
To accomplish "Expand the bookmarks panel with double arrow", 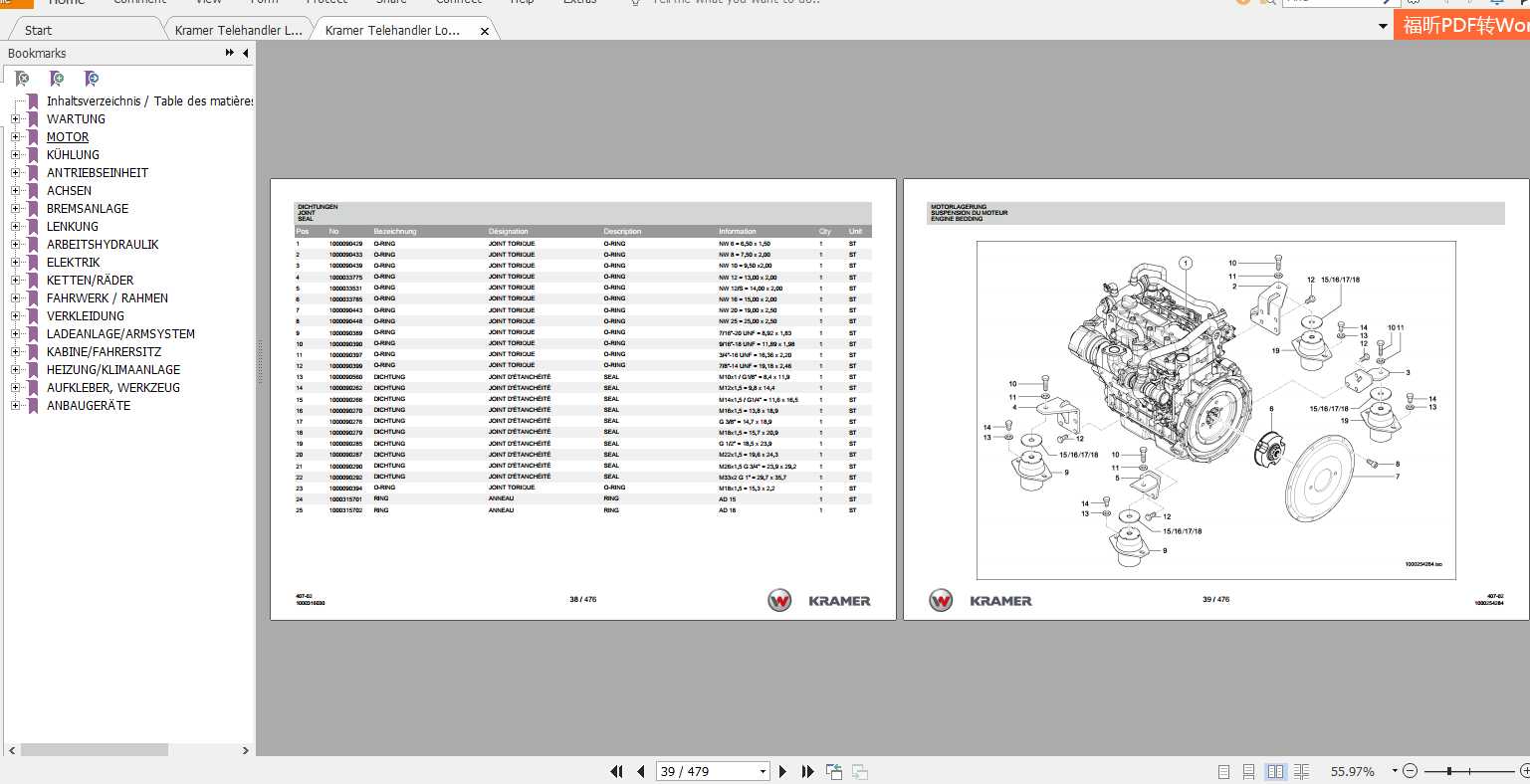I will point(230,54).
